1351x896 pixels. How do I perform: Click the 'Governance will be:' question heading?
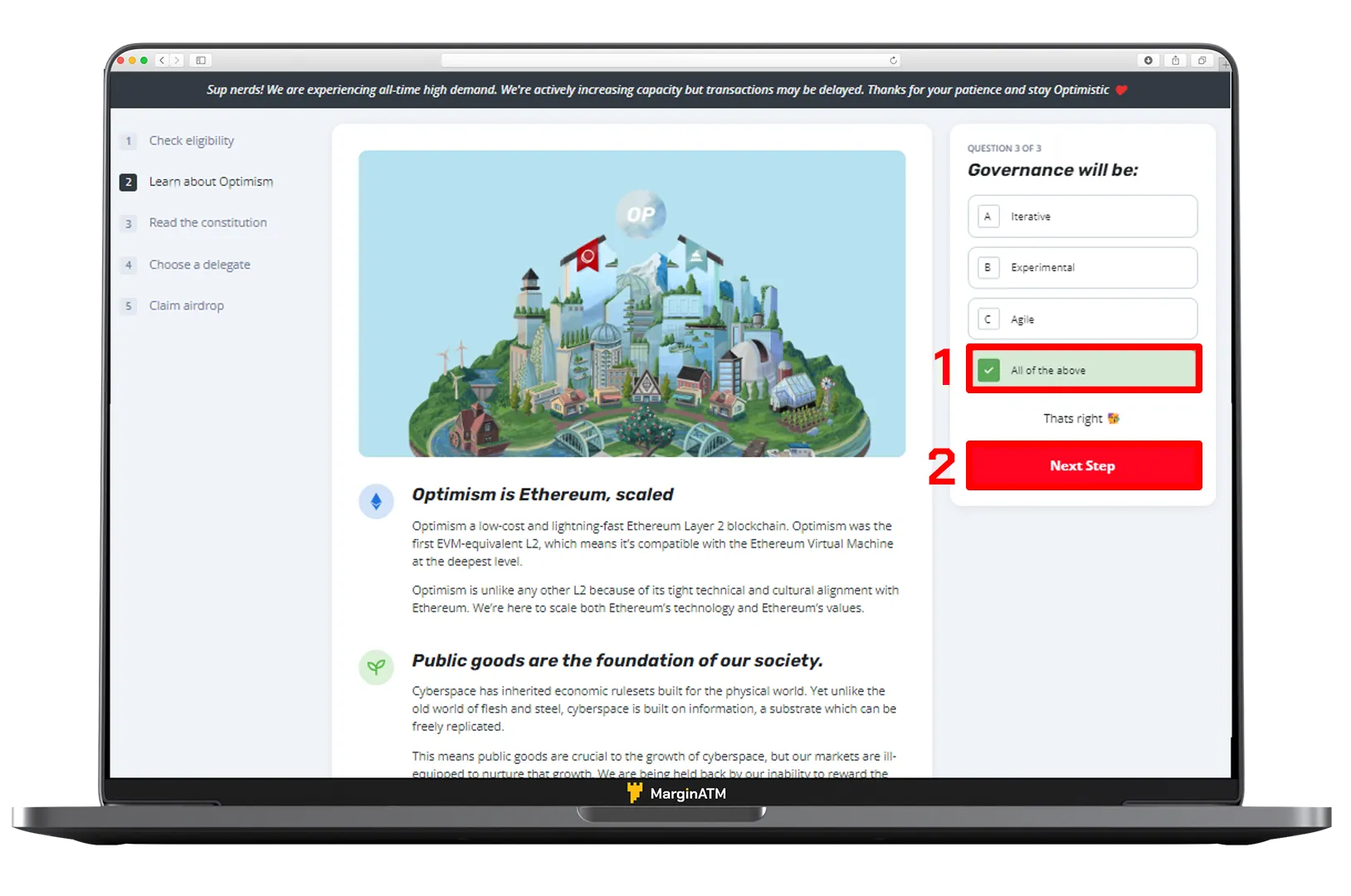[x=1052, y=170]
